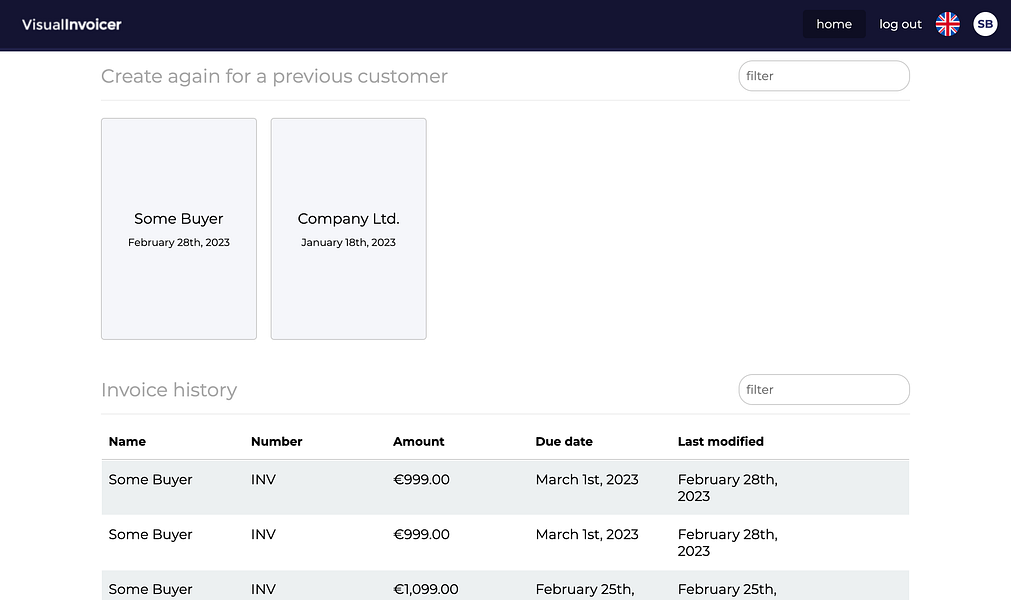
Task: Sort by the Number column header
Action: tap(276, 441)
